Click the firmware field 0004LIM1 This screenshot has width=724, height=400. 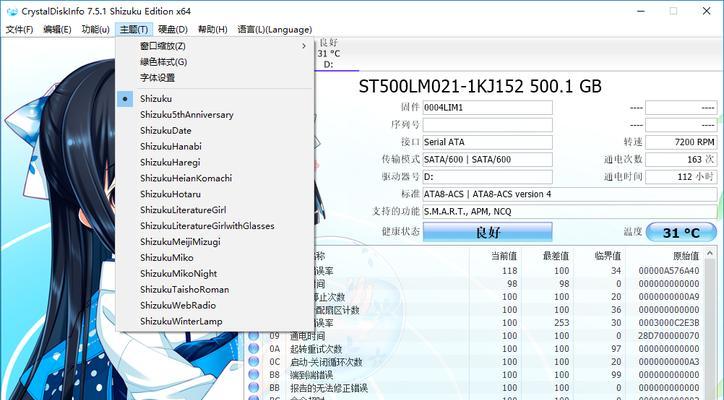click(488, 108)
